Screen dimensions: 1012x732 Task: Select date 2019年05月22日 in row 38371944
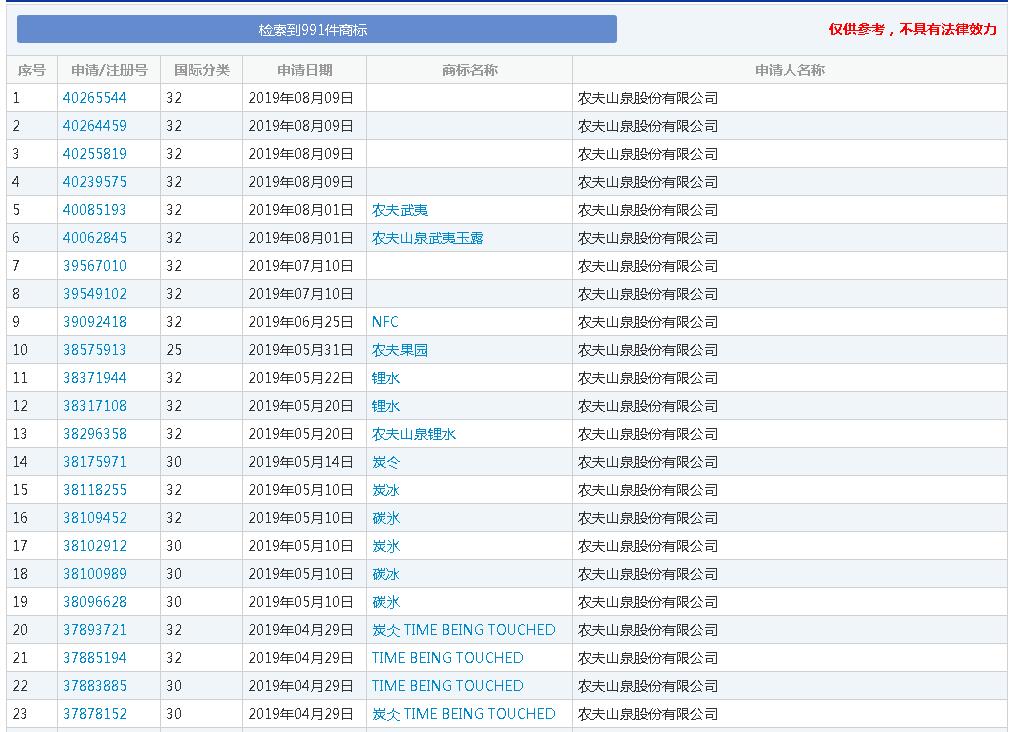point(301,378)
